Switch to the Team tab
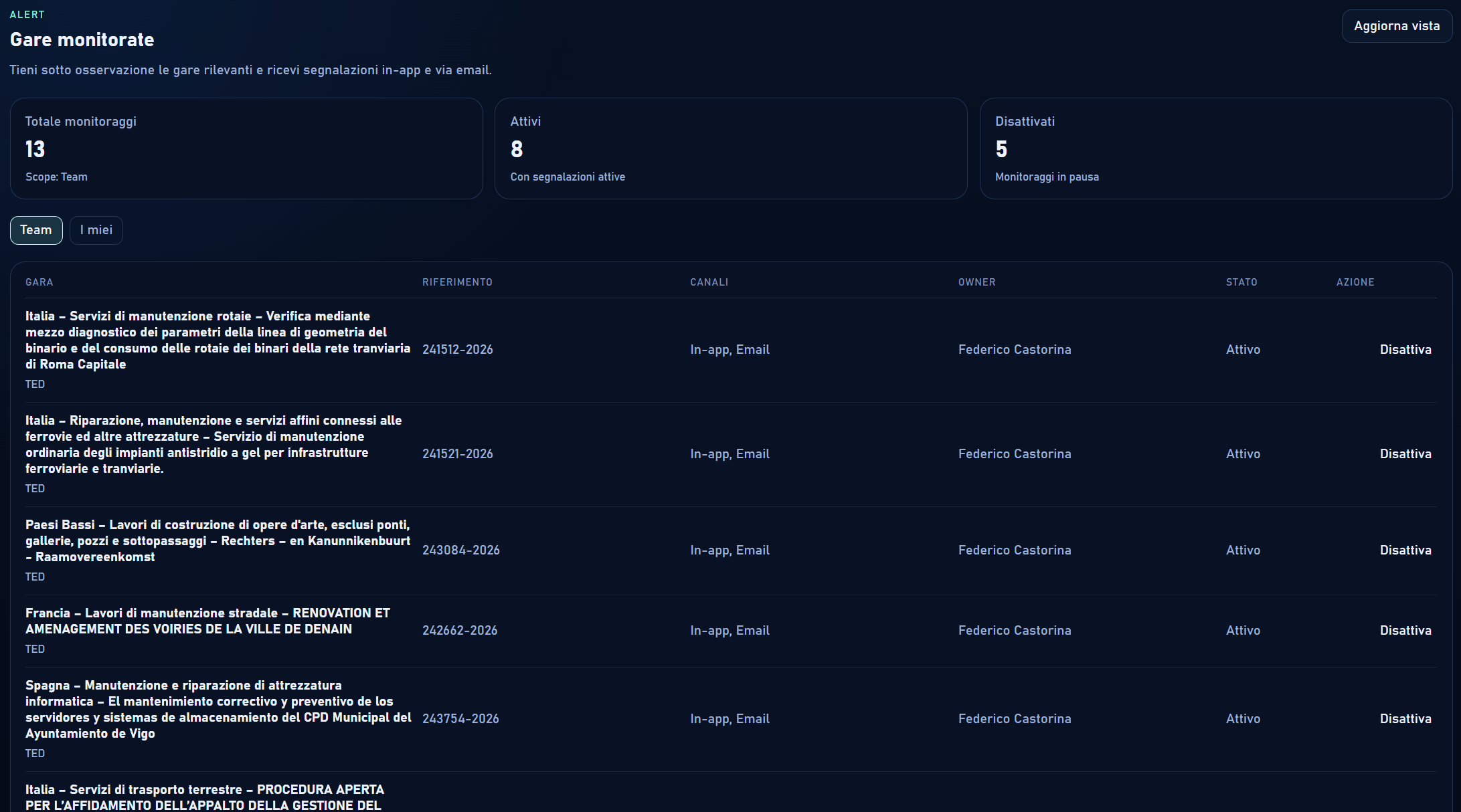 (36, 230)
